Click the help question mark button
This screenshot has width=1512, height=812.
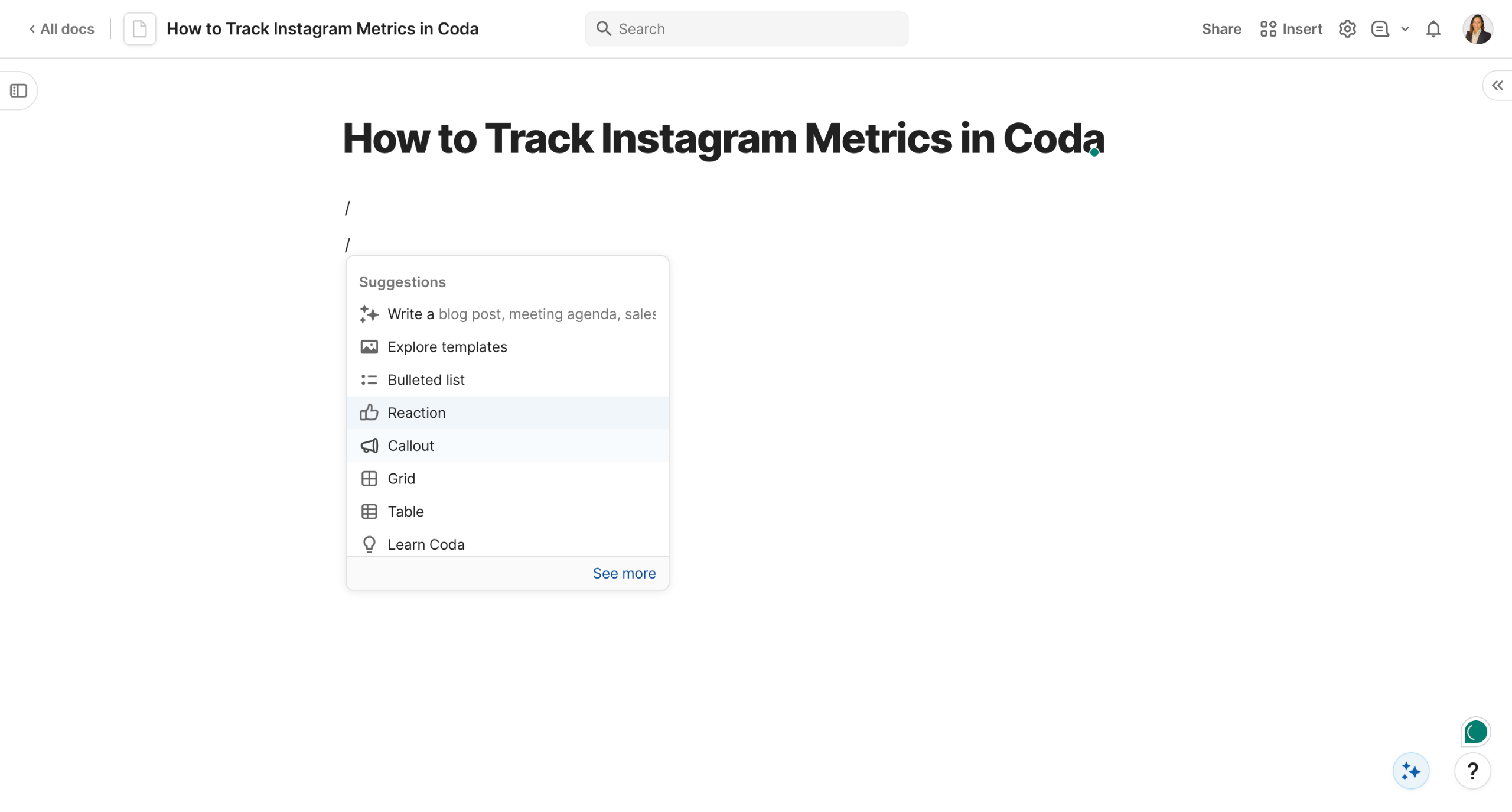(x=1472, y=771)
